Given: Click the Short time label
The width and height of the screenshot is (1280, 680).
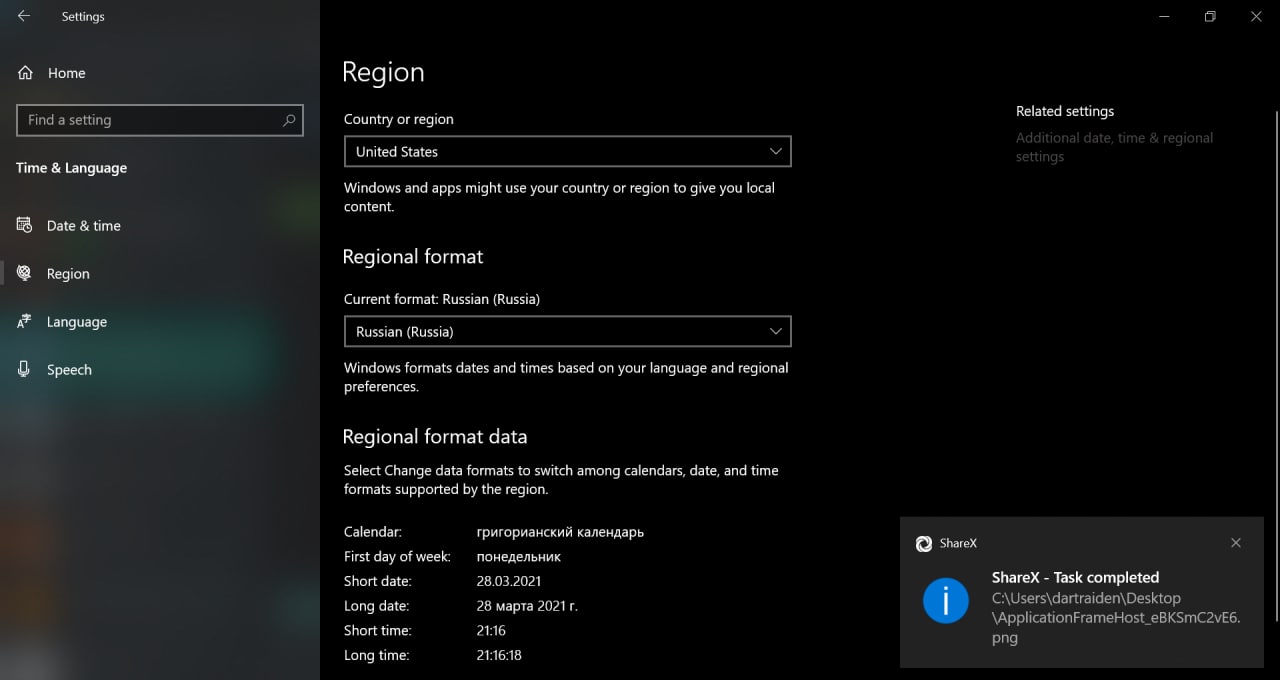Looking at the screenshot, I should [378, 630].
